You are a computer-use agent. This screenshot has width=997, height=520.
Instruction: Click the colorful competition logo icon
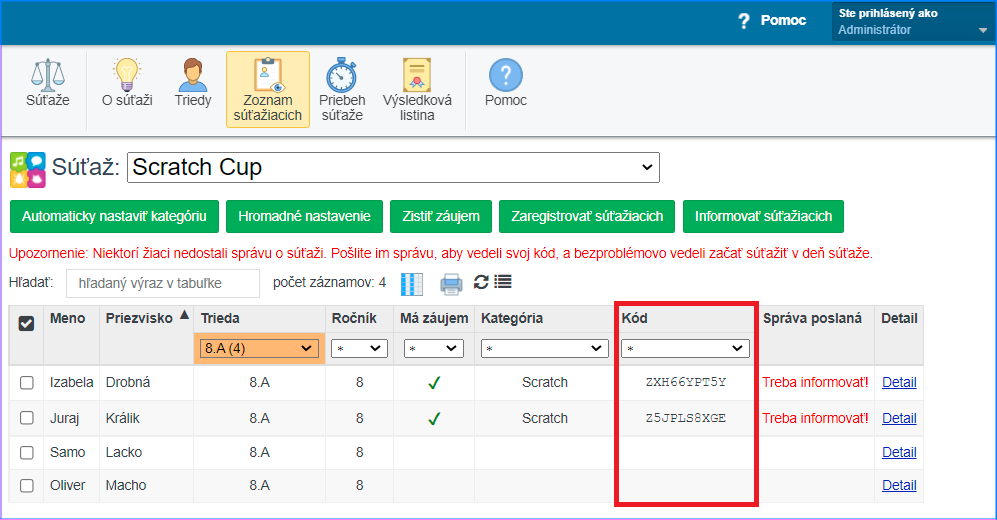tap(28, 170)
